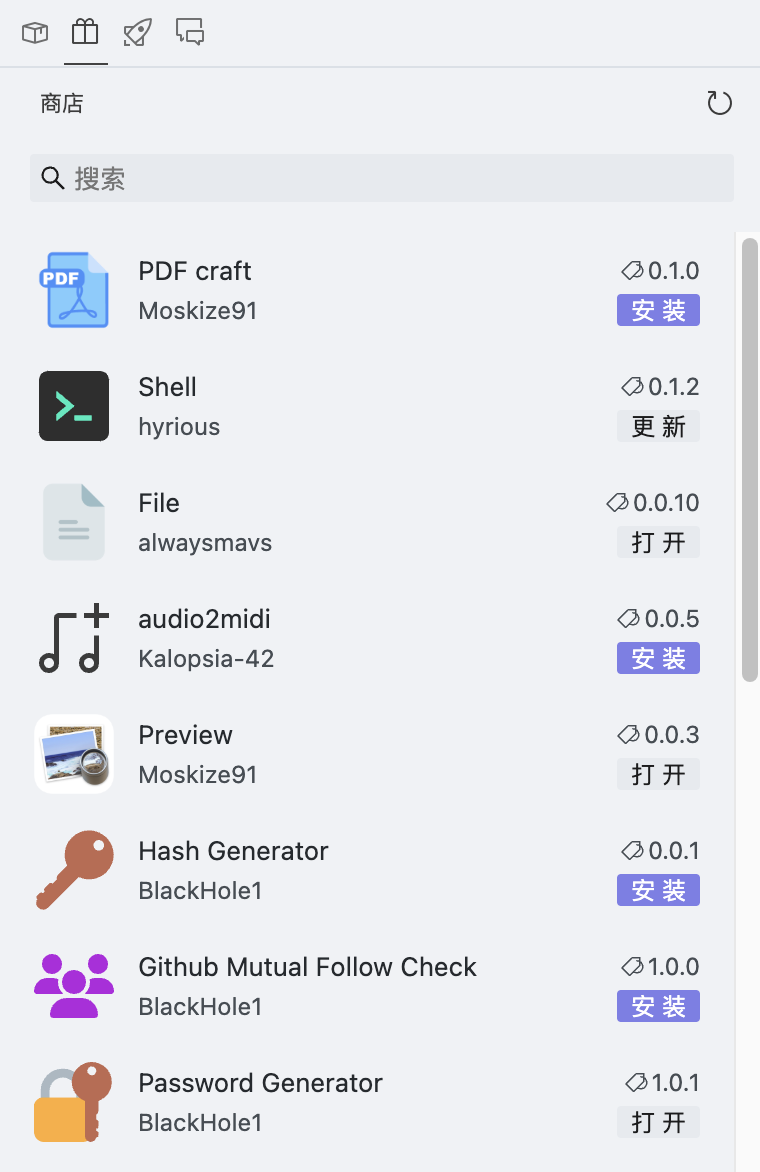Click the Password Generator lock icon
This screenshot has width=760, height=1172.
pos(74,1102)
